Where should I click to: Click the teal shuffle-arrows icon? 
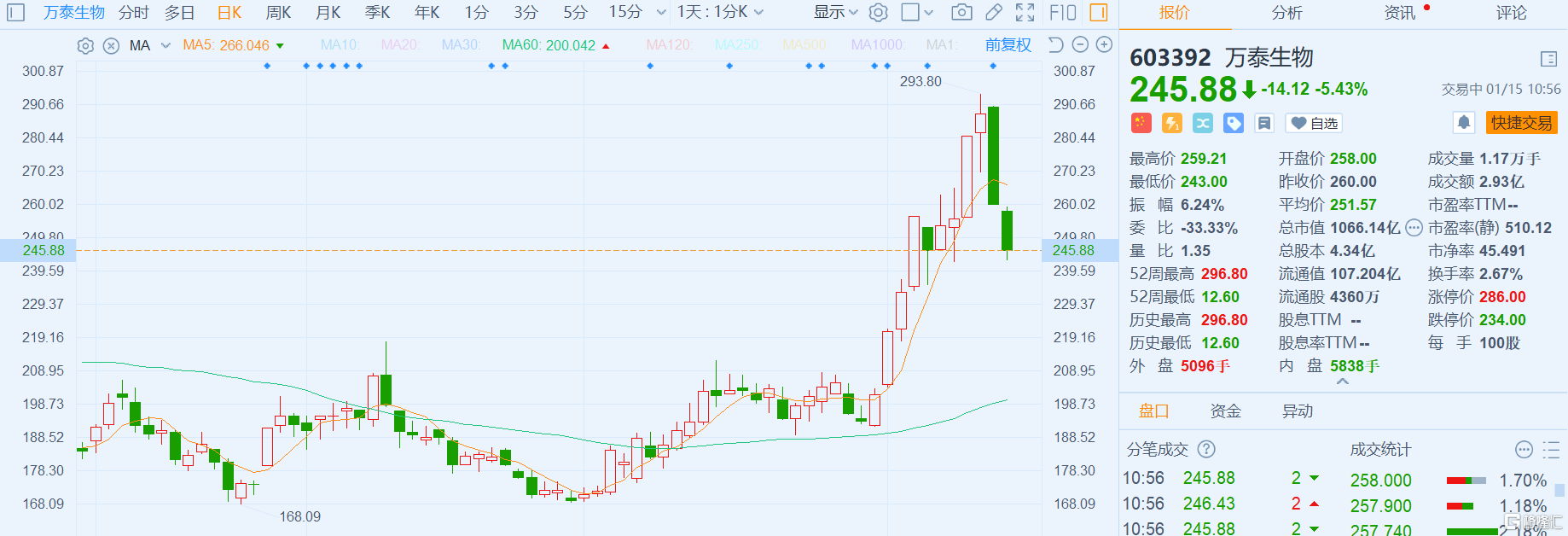tap(1203, 123)
